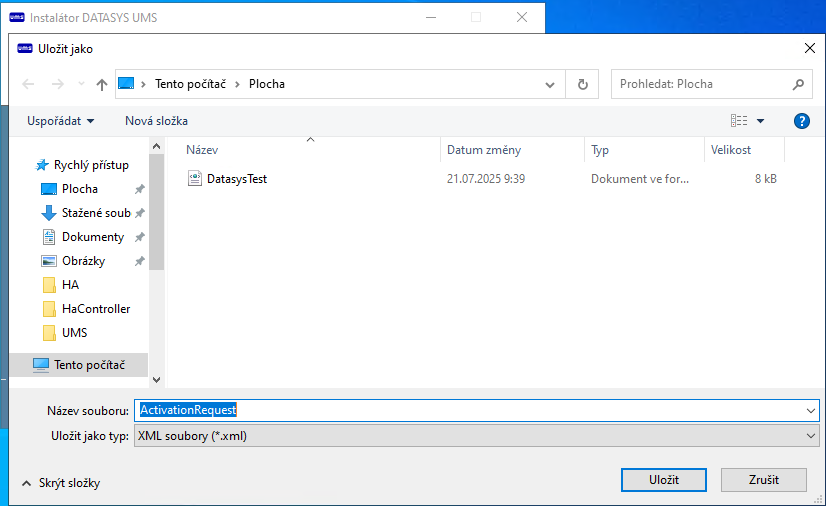826x506 pixels.
Task: Open help with the question mark icon
Action: pos(801,121)
